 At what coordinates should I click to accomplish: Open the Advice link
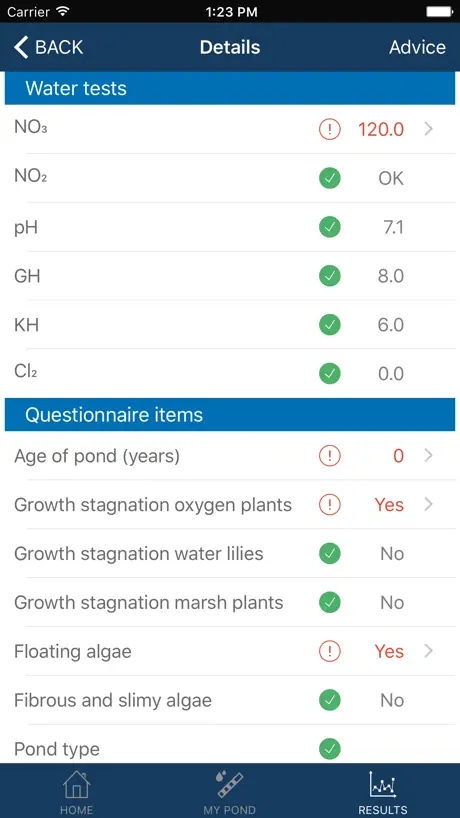point(417,47)
